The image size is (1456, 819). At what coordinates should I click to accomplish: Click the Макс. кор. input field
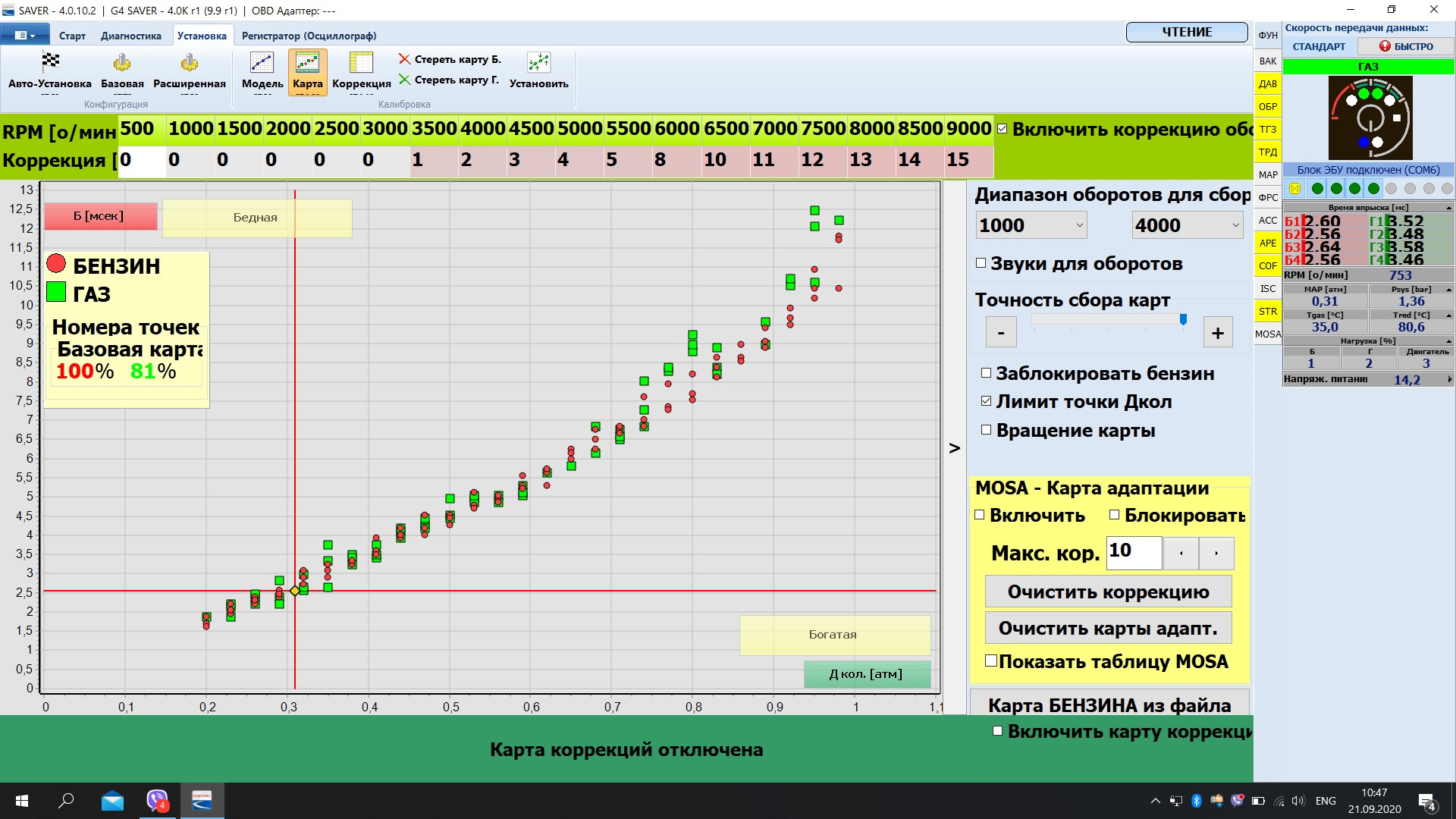1134,553
